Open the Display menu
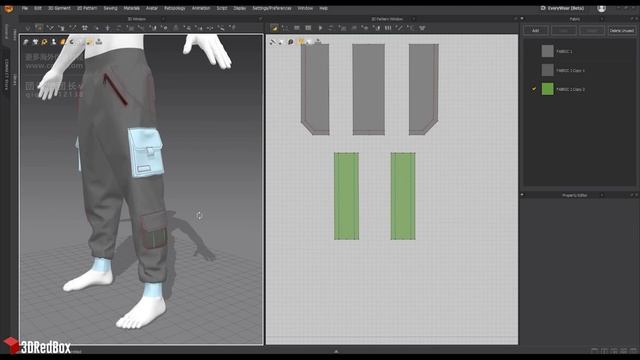Image resolution: width=640 pixels, height=360 pixels. [240, 8]
